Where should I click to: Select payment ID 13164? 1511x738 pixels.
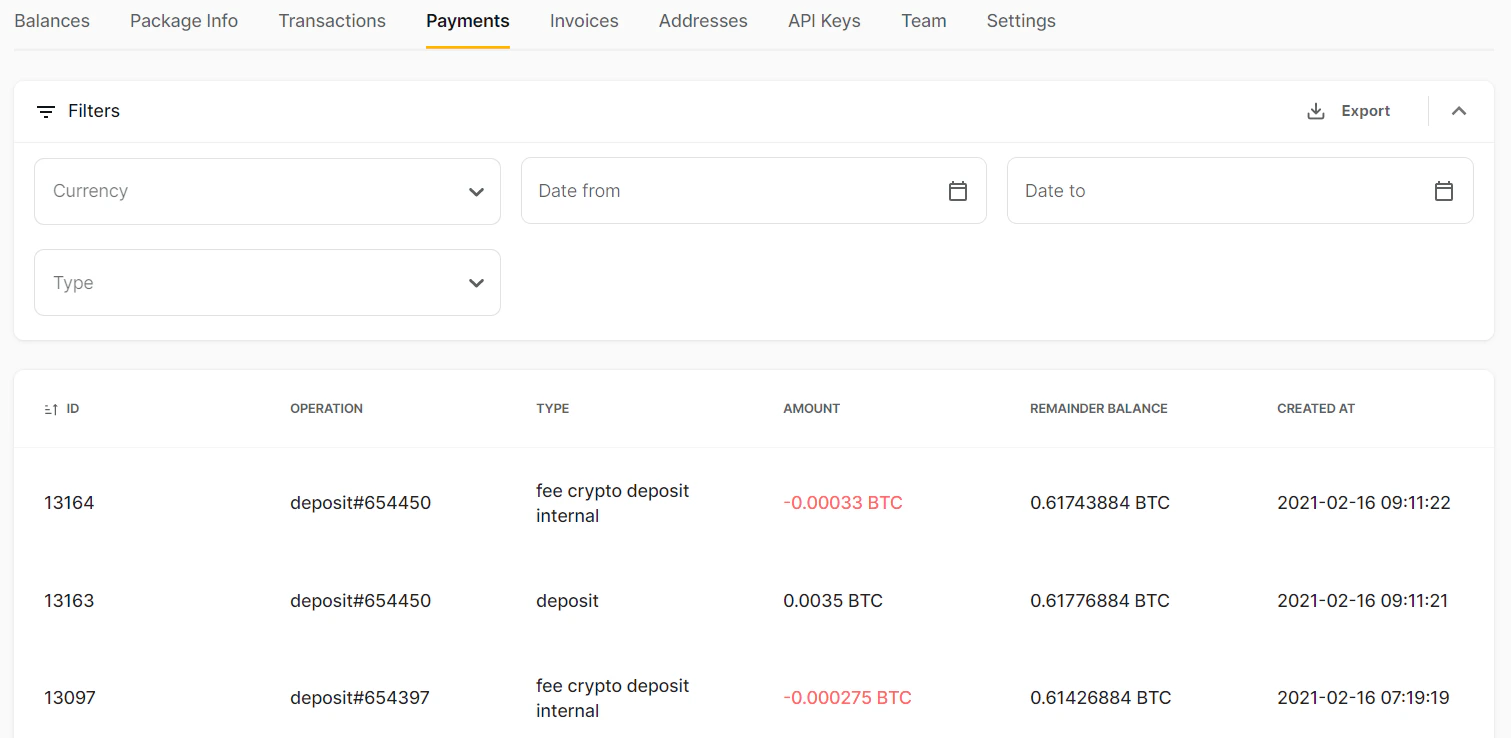tap(69, 503)
